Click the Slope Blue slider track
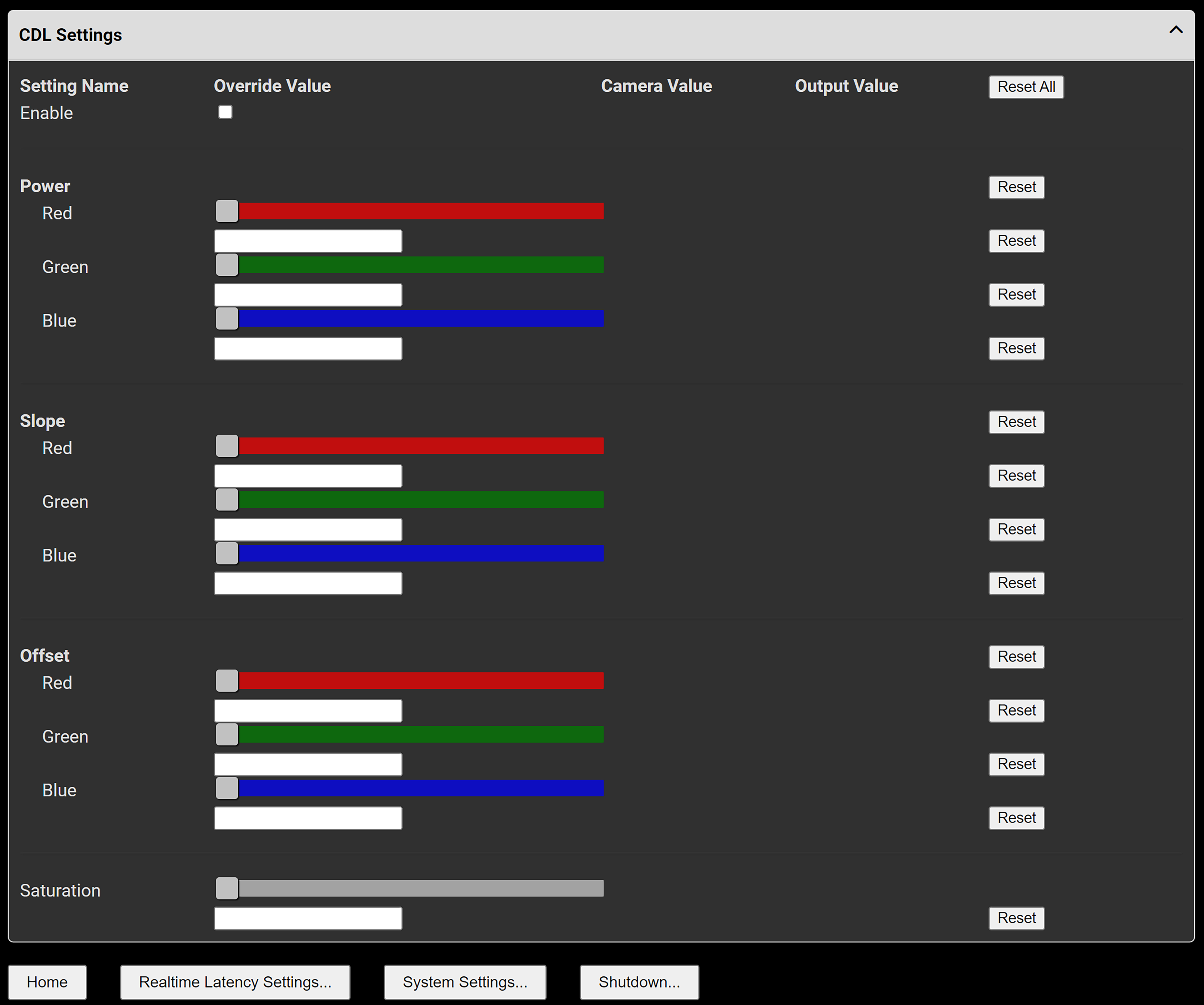This screenshot has height=1005, width=1204. (x=420, y=553)
